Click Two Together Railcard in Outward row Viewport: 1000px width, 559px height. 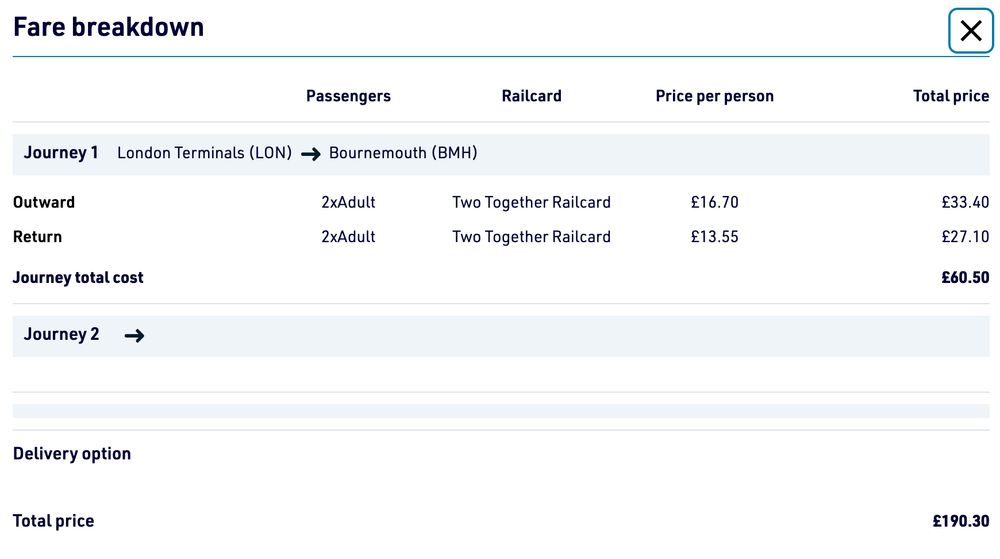(x=531, y=202)
